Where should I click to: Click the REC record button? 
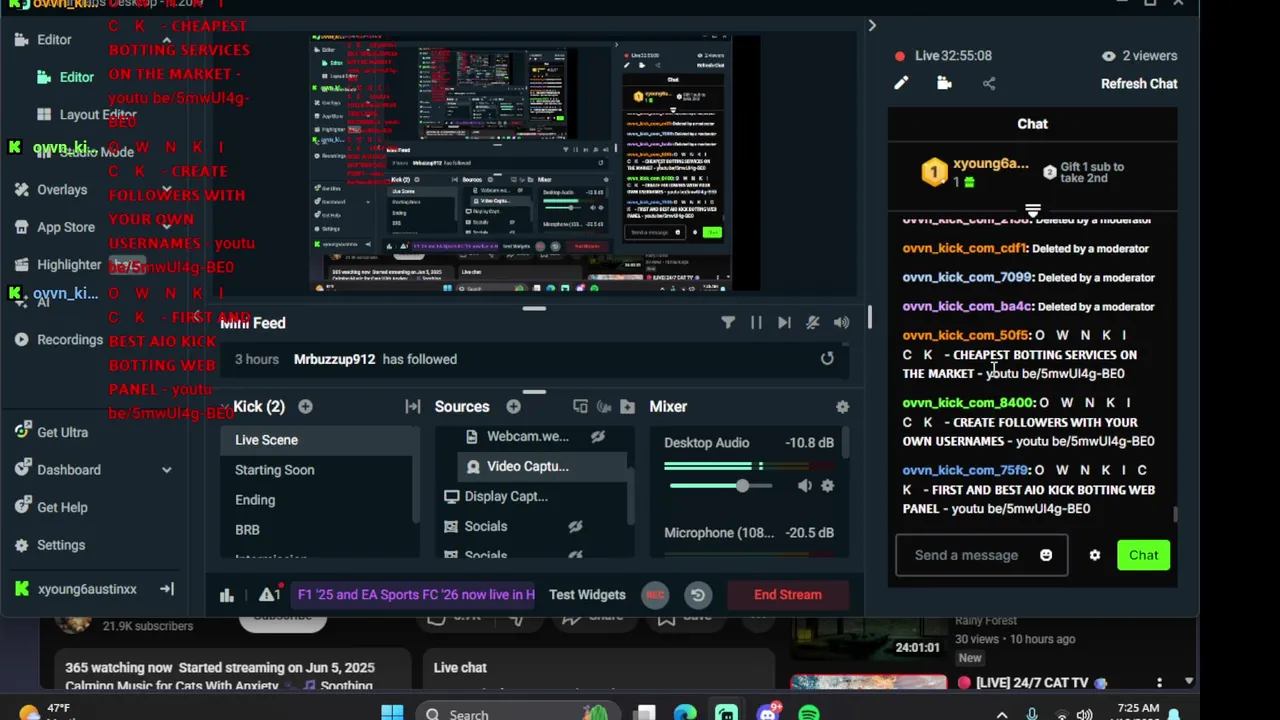pos(655,594)
